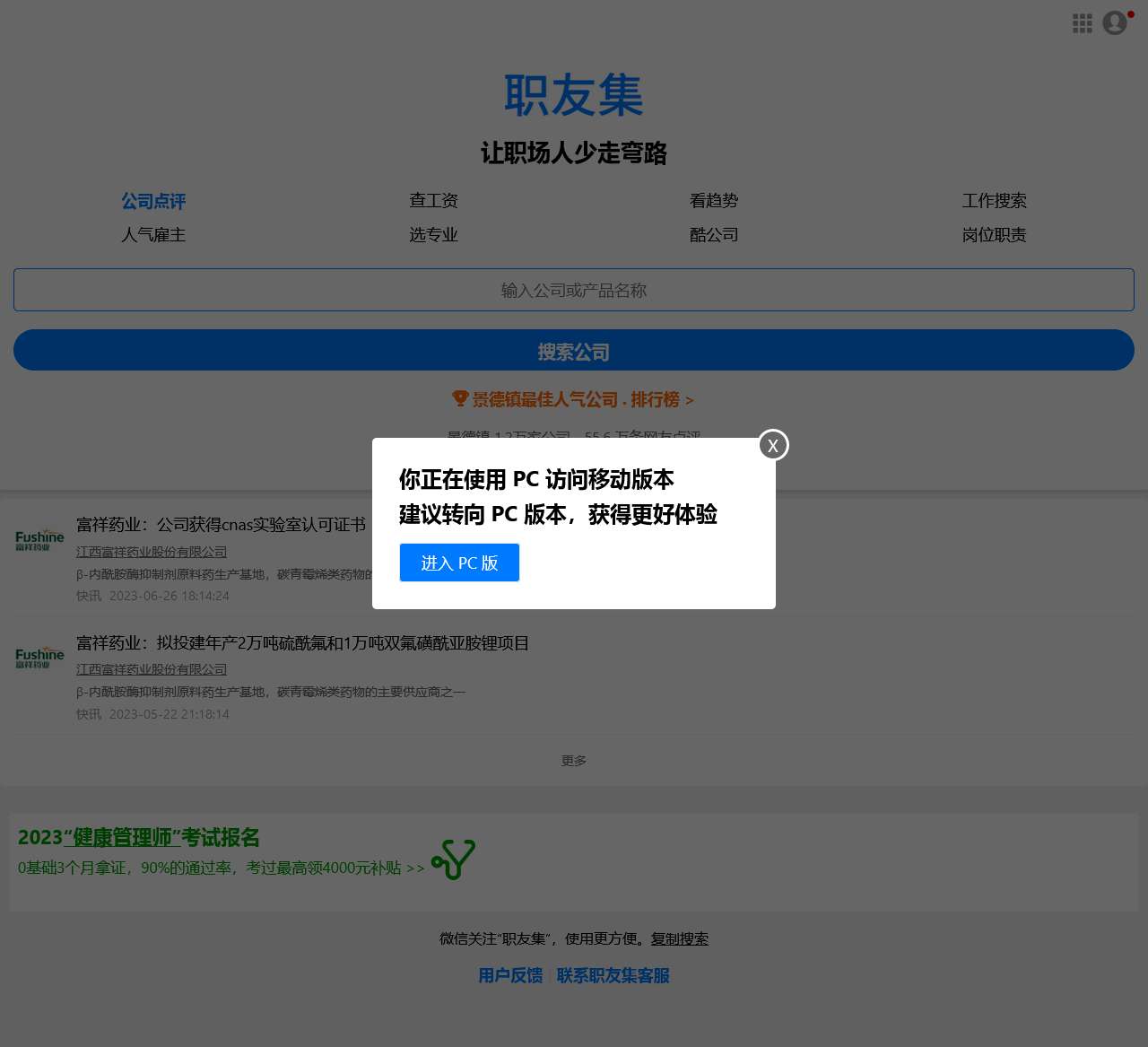The width and height of the screenshot is (1148, 1047).
Task: Open the user avatar icon
Action: point(1114,23)
